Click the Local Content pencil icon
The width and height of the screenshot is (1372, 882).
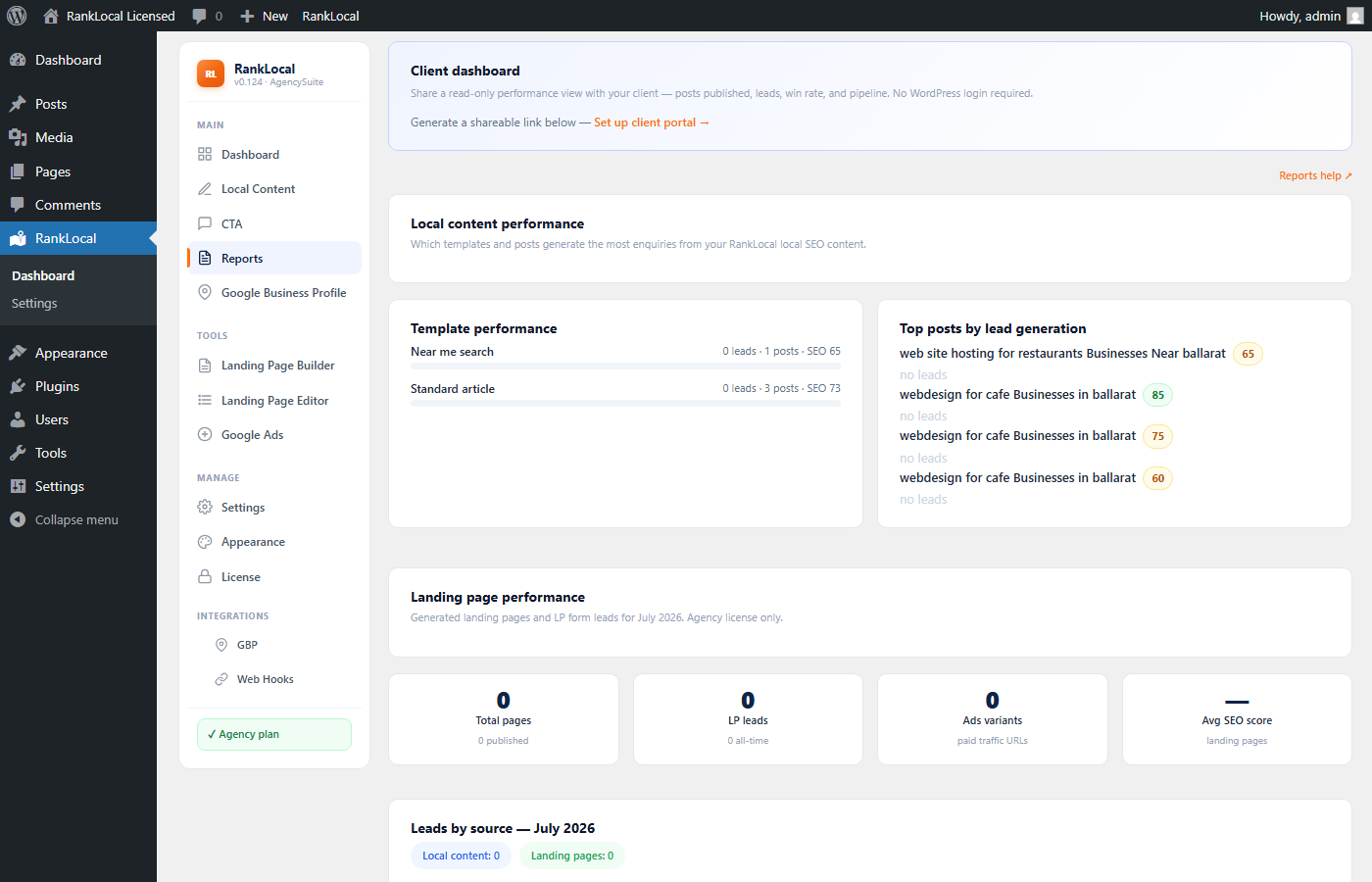[x=205, y=188]
